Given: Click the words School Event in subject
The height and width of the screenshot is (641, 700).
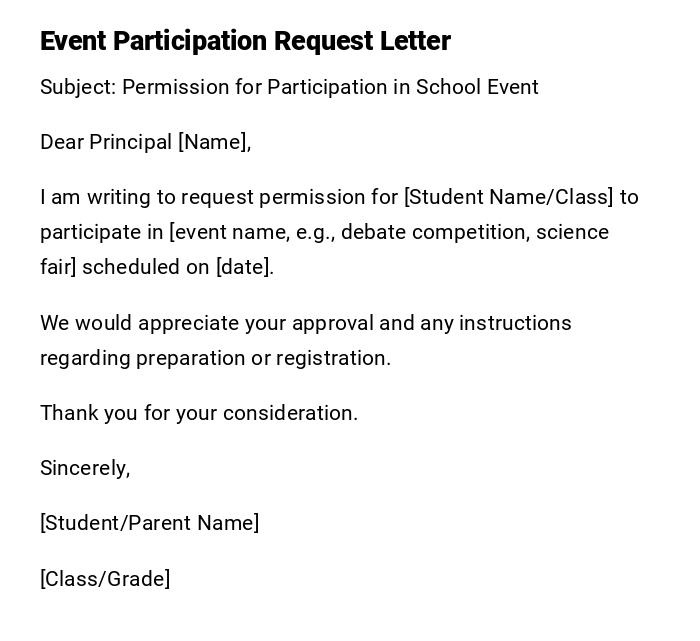Looking at the screenshot, I should pos(477,87).
